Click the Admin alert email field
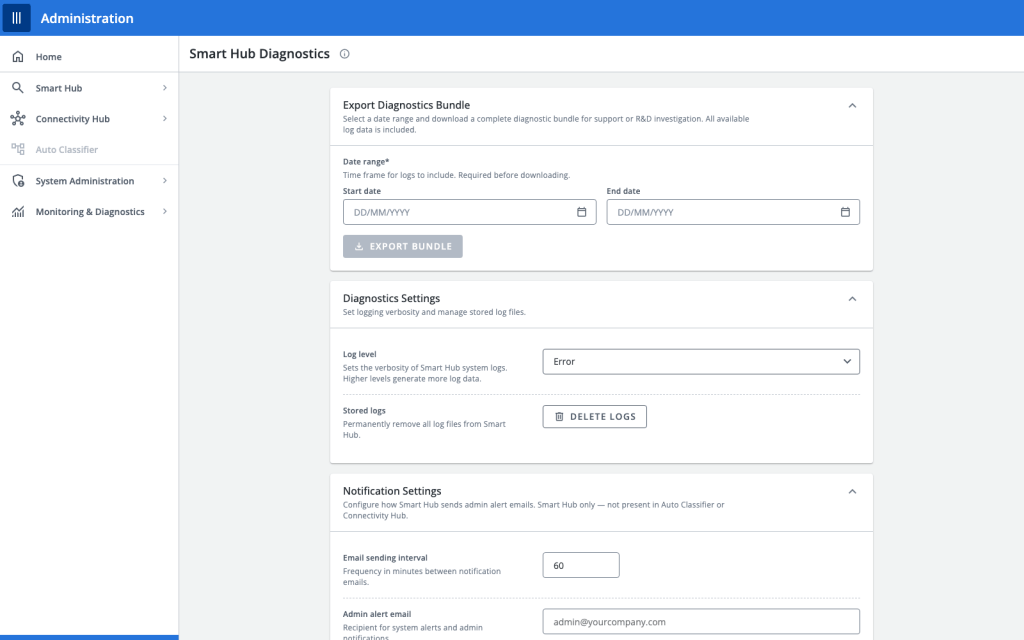1024x640 pixels. [701, 622]
